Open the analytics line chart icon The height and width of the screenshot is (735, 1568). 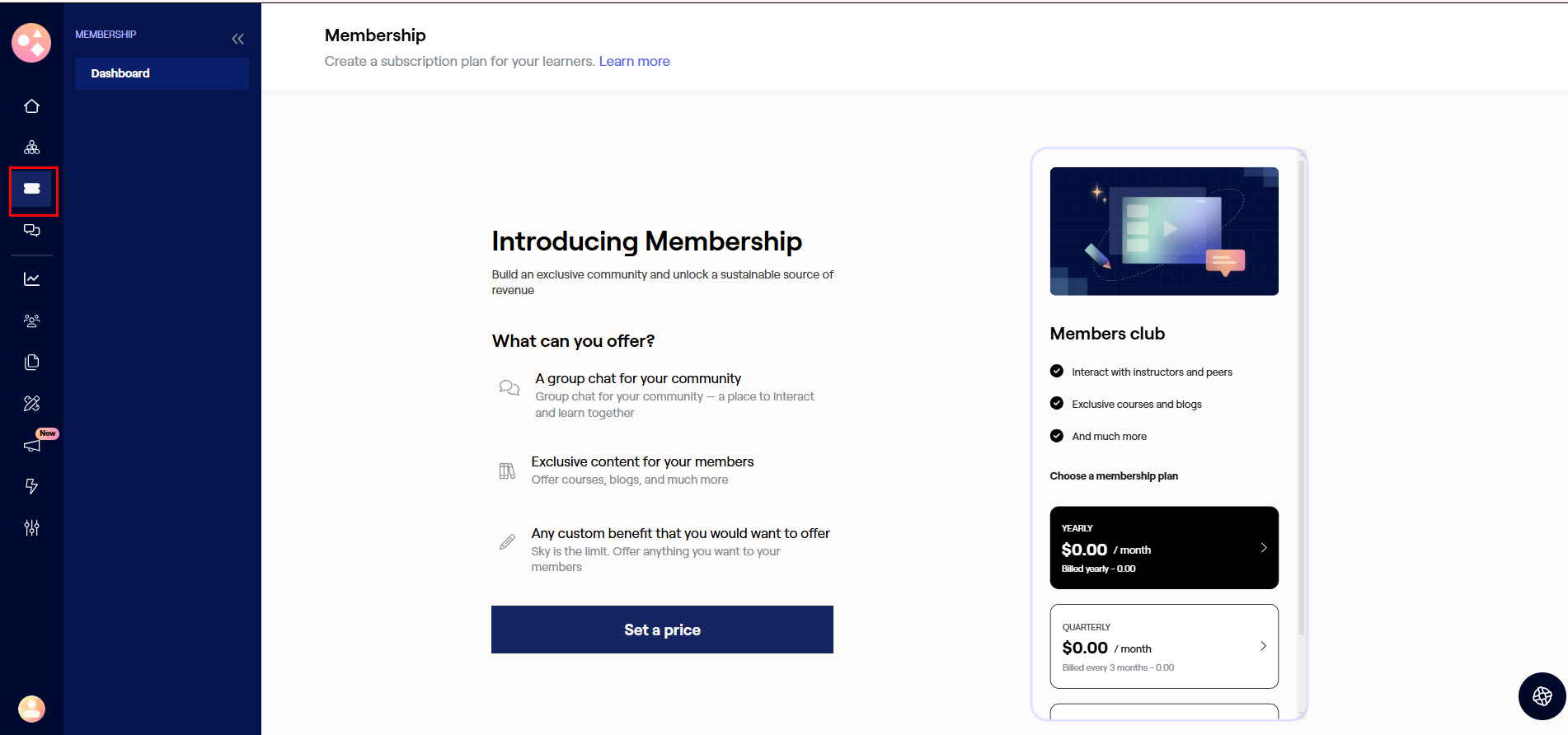(x=31, y=279)
